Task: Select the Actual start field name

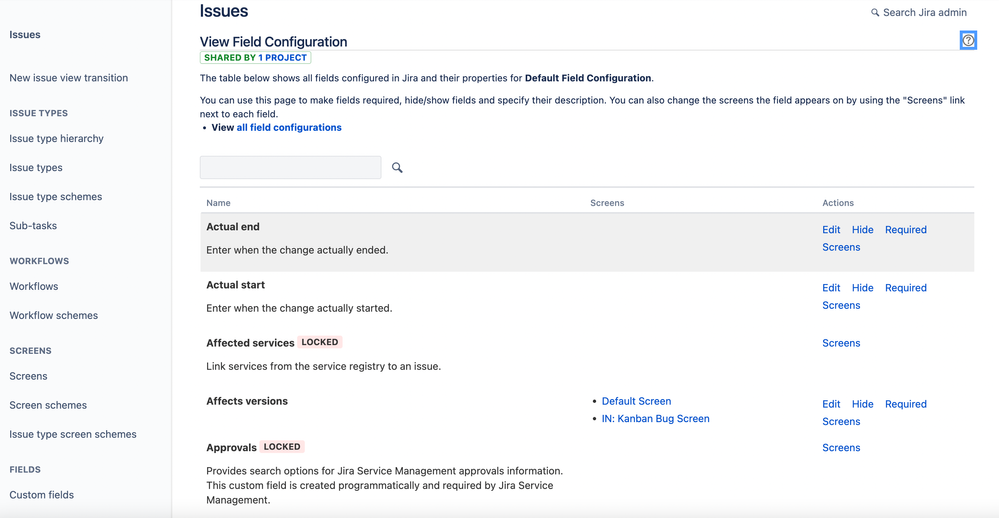Action: [235, 285]
